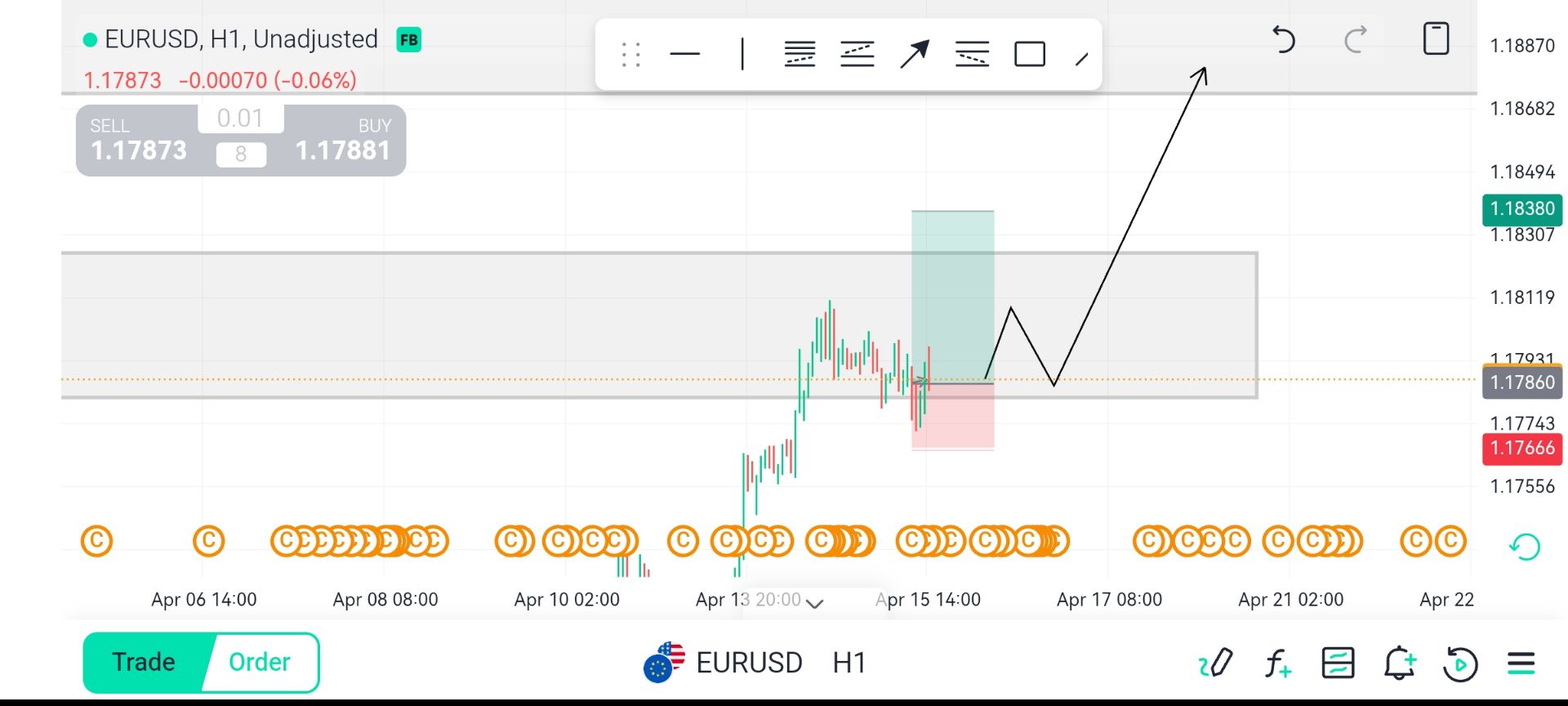The width and height of the screenshot is (1568, 706).
Task: Open the hamburger menu icon
Action: [1521, 663]
